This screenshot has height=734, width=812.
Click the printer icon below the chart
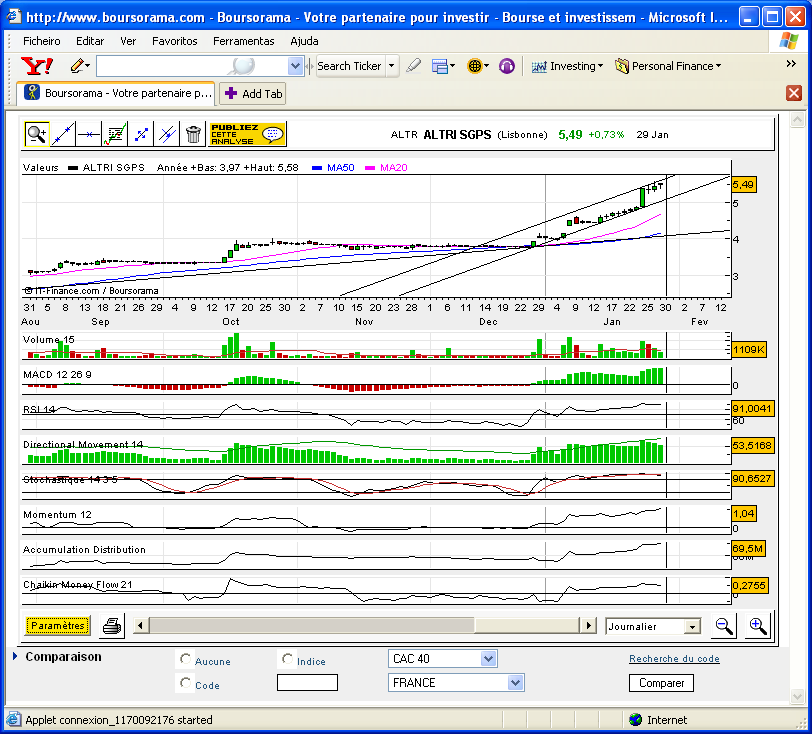pos(112,626)
